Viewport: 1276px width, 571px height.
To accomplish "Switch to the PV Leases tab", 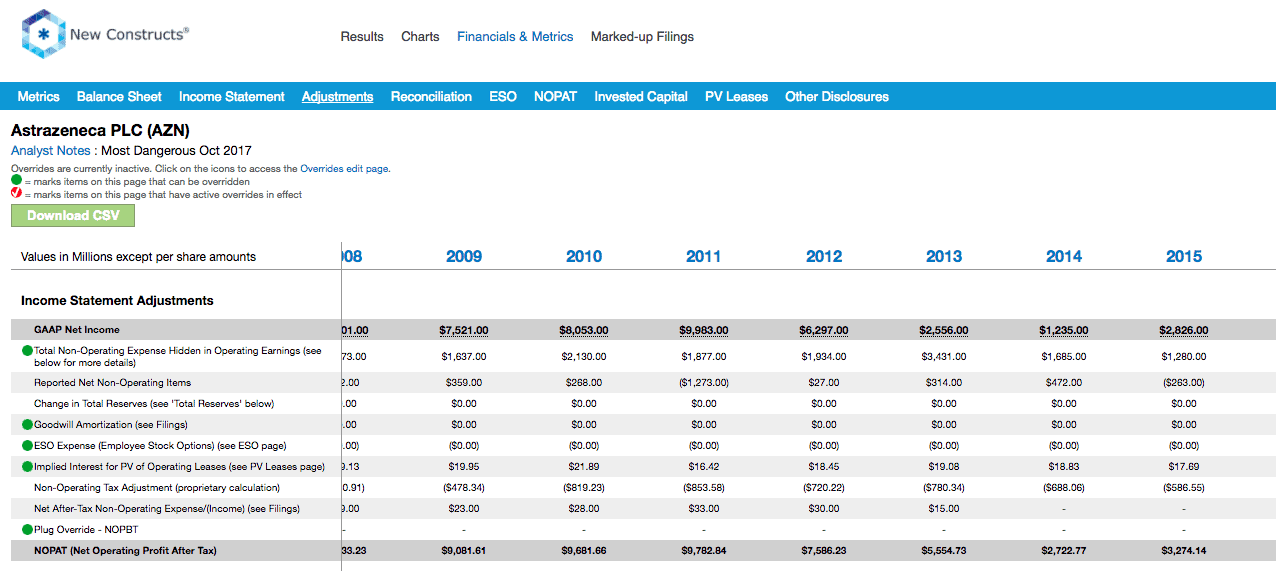I will click(x=736, y=97).
